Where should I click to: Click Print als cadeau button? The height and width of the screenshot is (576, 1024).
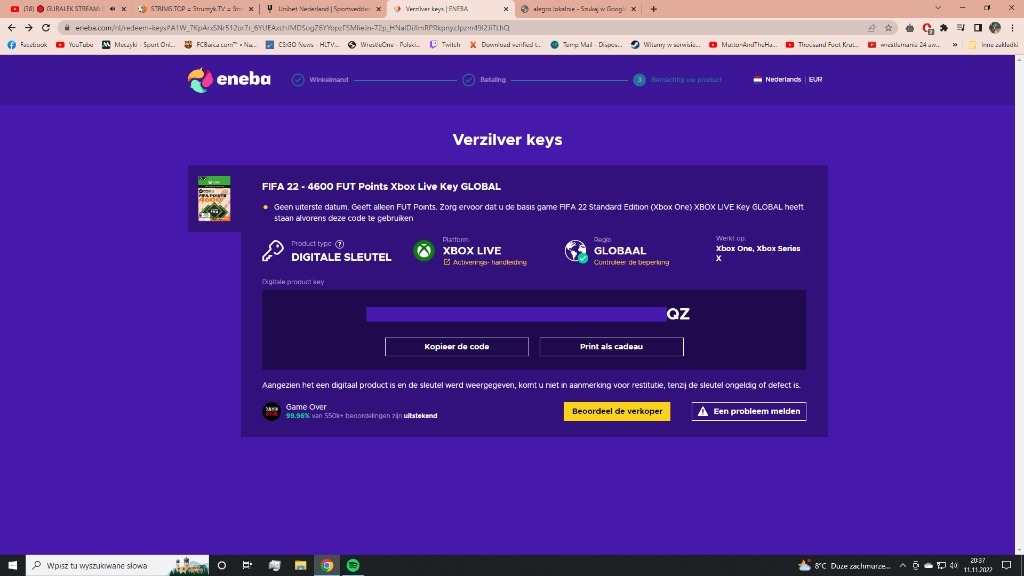611,347
